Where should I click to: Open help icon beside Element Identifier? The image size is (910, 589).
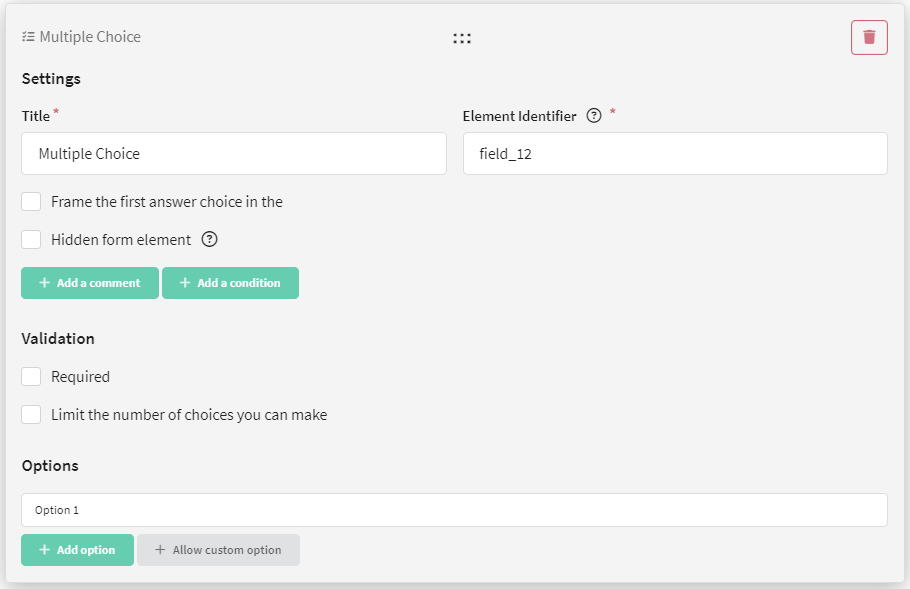(594, 115)
